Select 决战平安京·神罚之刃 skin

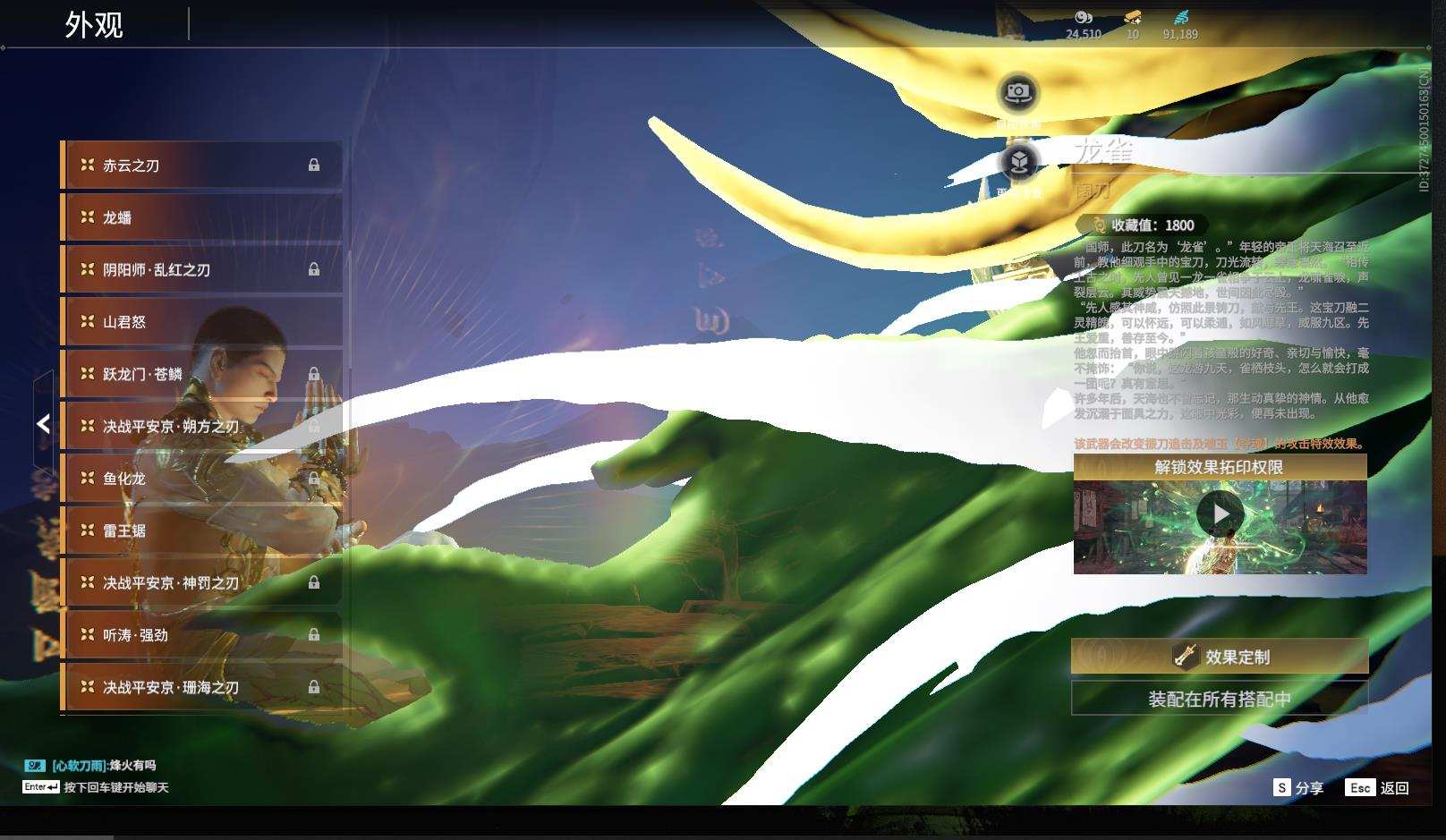pyautogui.click(x=201, y=582)
